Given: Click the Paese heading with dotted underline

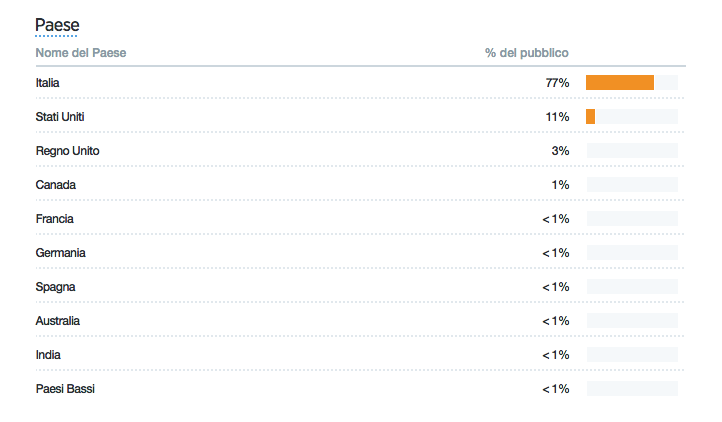Looking at the screenshot, I should coord(57,26).
